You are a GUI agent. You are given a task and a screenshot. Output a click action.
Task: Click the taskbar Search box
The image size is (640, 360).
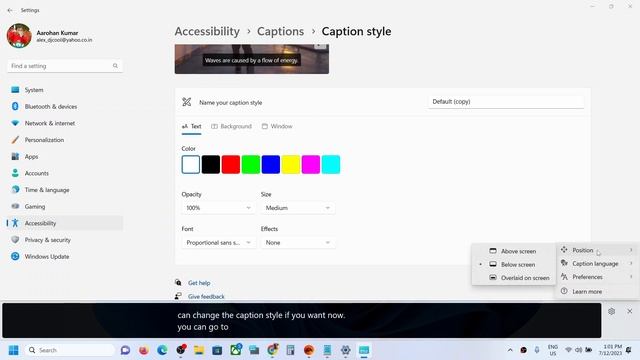pos(69,350)
